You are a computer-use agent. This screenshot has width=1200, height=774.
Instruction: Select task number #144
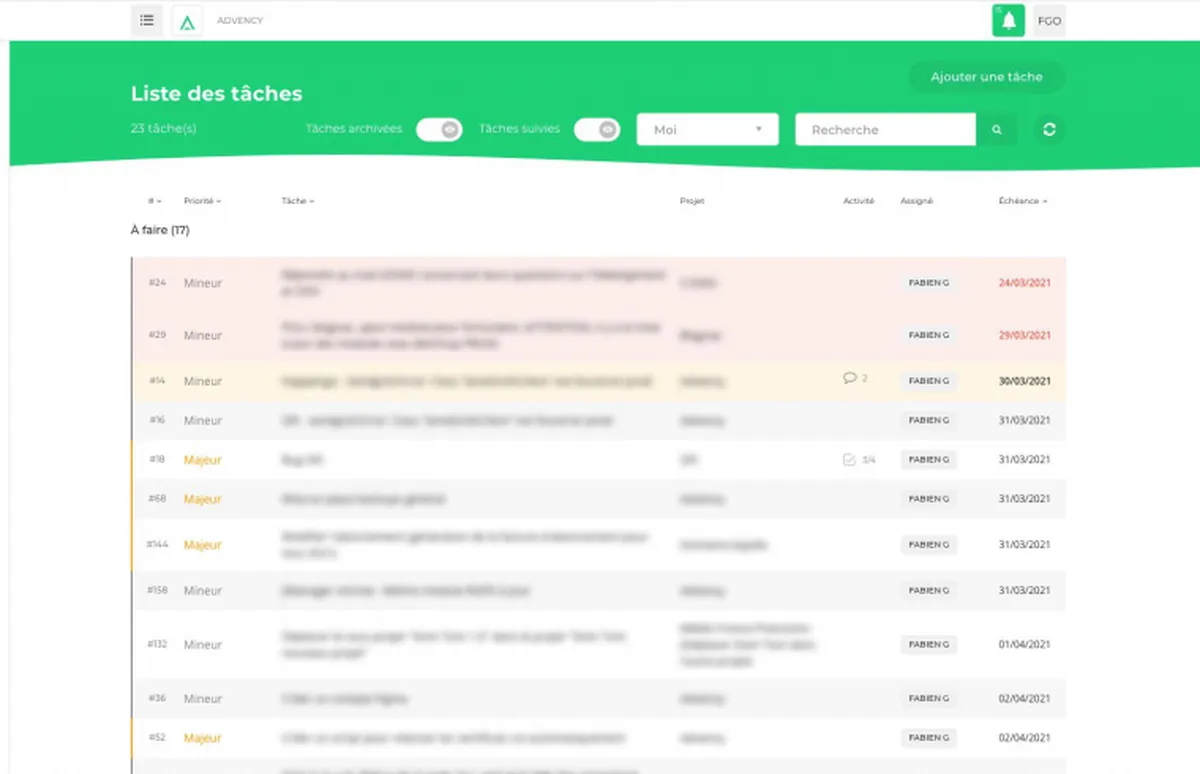(x=157, y=545)
